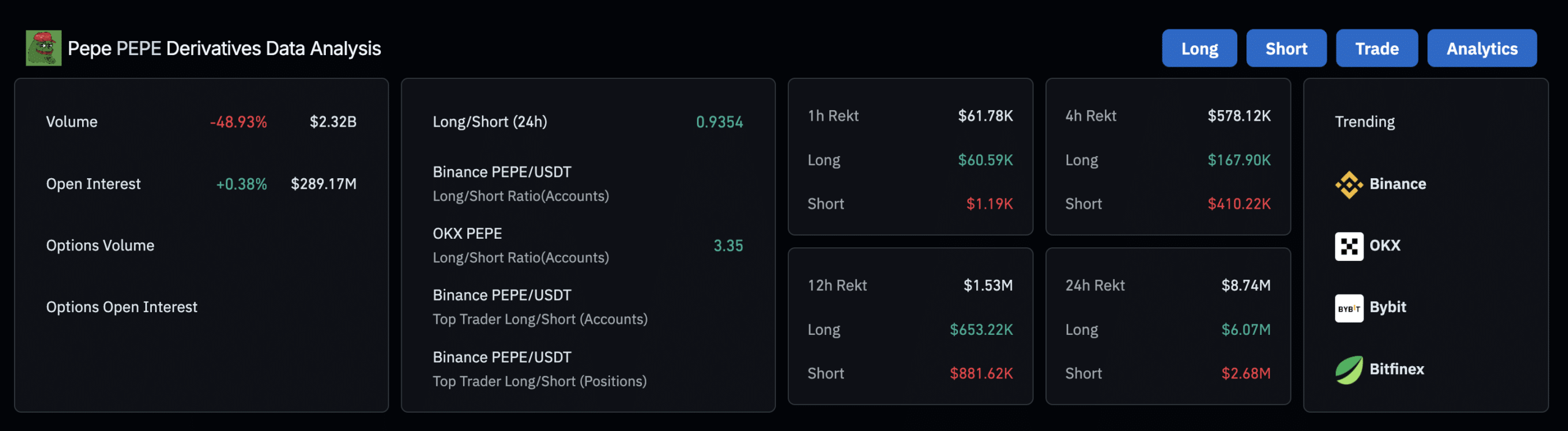Open the Binance trending exchange link
Screen dimensions: 1568x431
point(1381,184)
